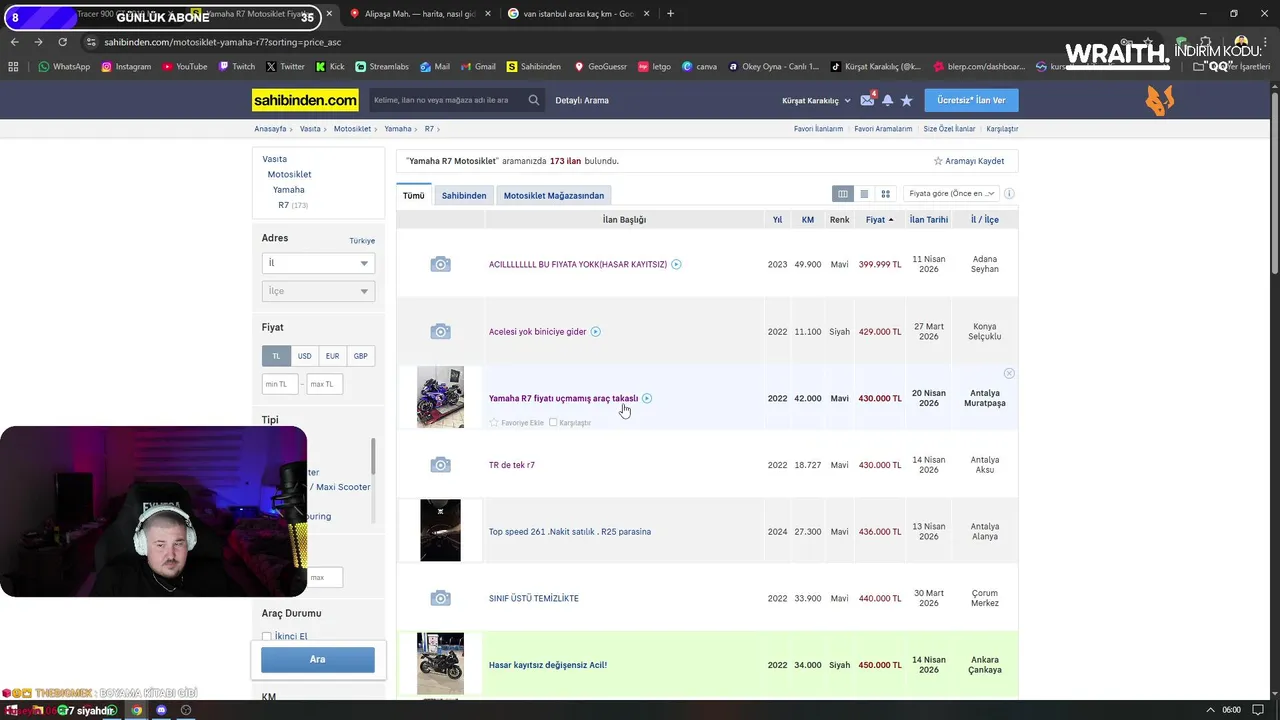
Task: Open the İl province dropdown
Action: [x=318, y=263]
